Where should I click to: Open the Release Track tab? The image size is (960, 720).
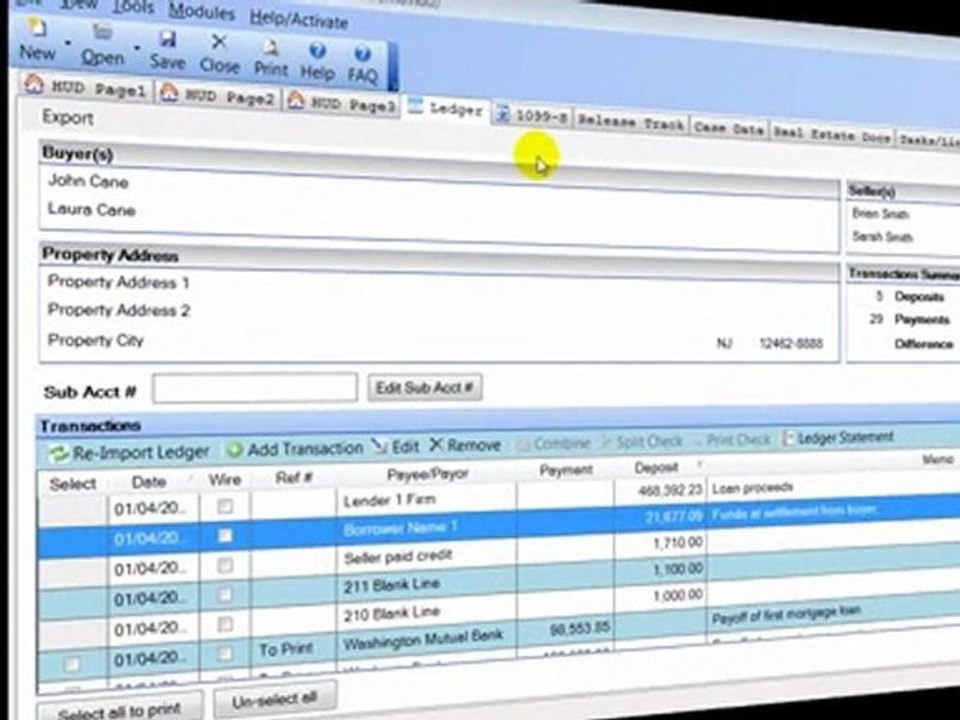pyautogui.click(x=631, y=122)
